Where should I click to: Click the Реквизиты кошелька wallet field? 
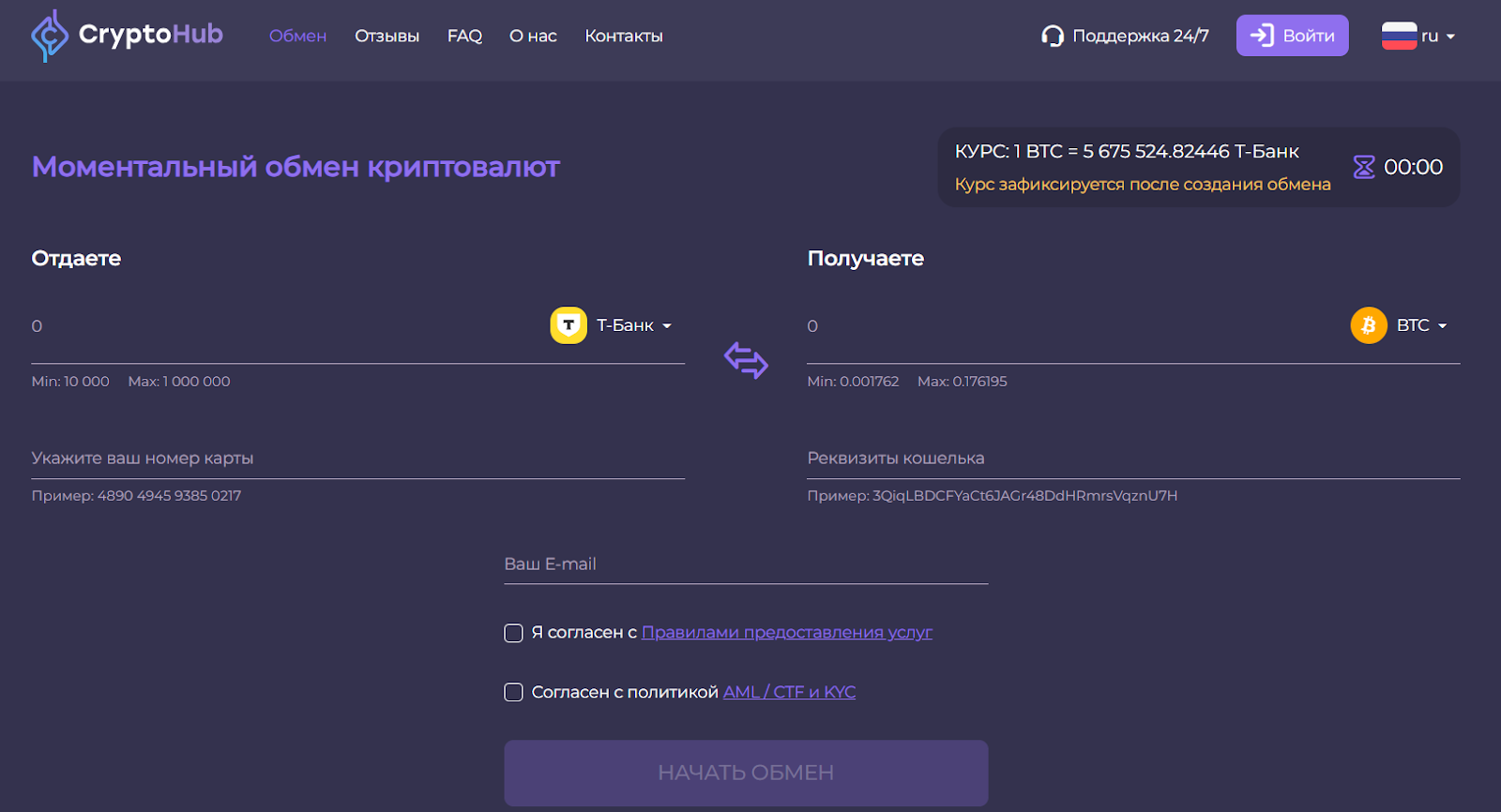1132,458
